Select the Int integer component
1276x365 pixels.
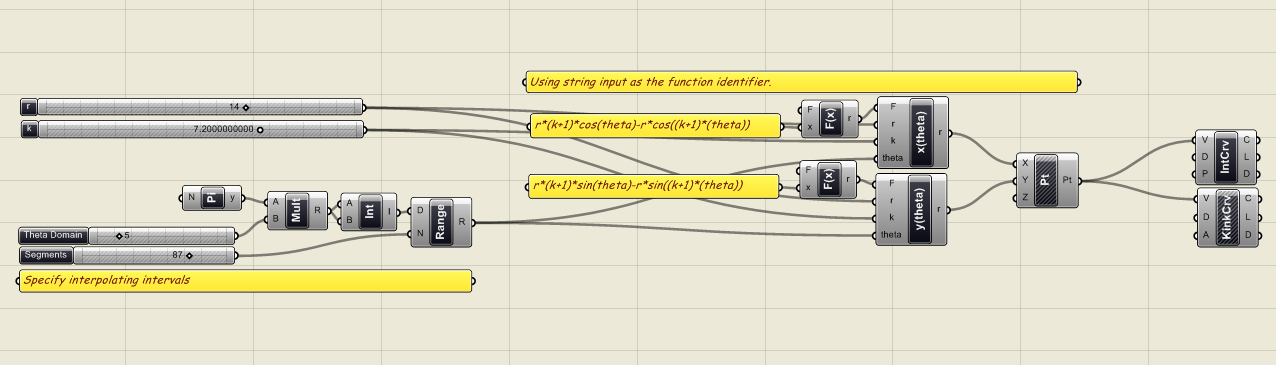tap(370, 211)
